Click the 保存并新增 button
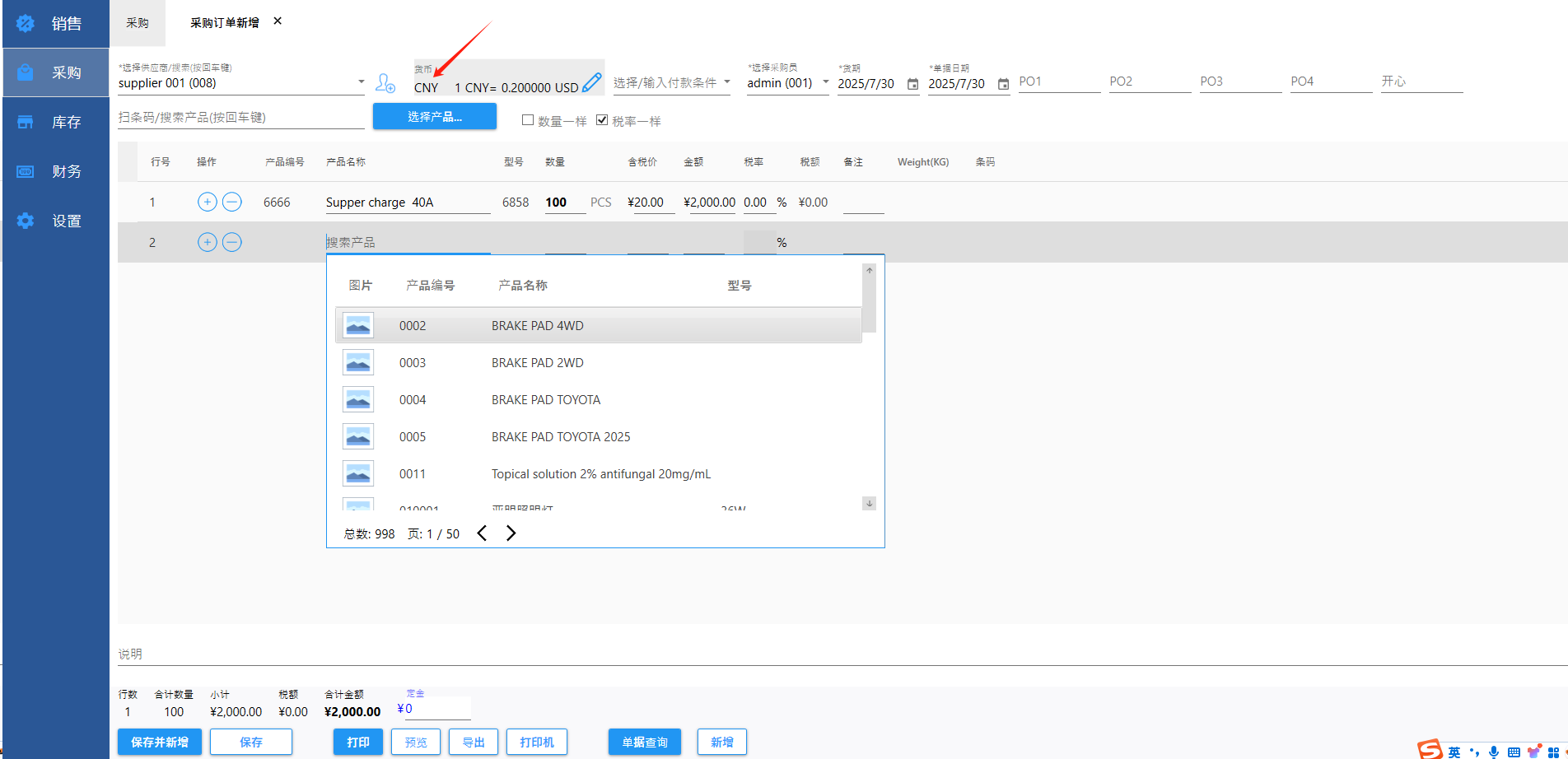The image size is (1568, 759). click(160, 742)
